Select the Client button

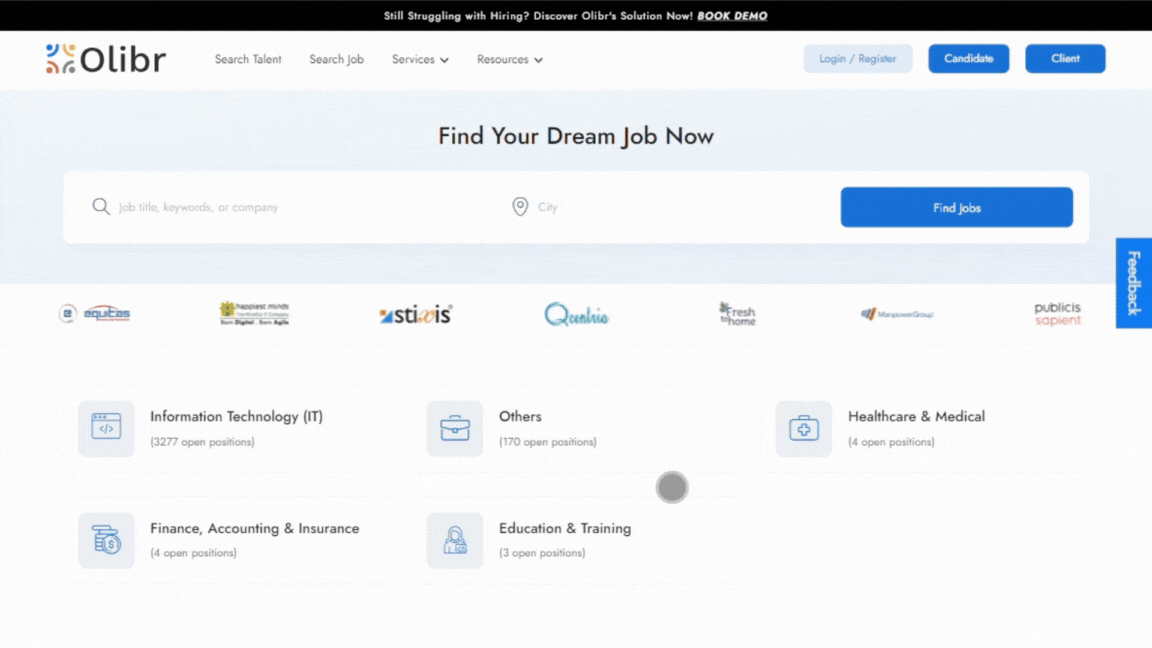click(1065, 59)
